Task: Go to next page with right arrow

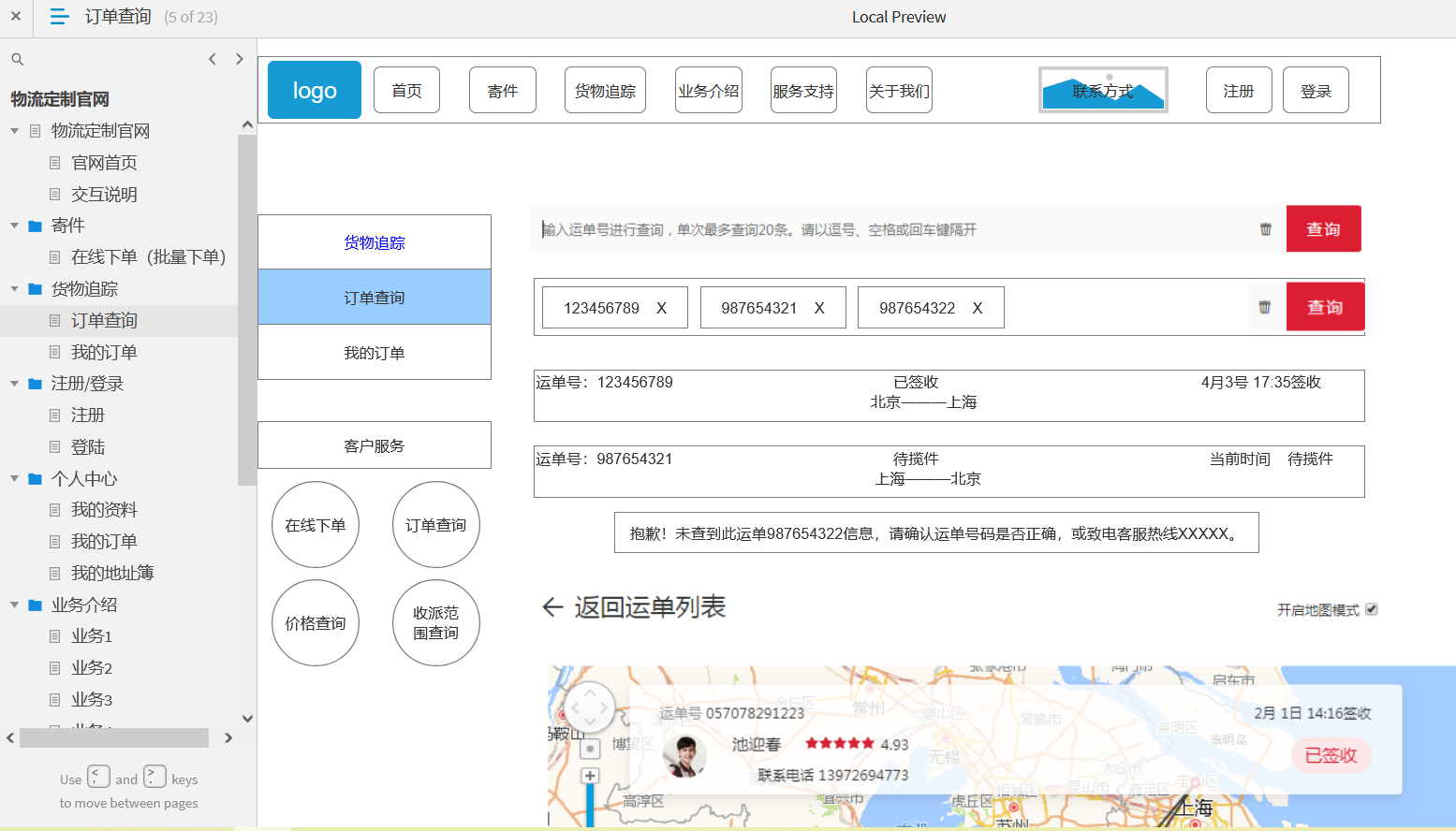Action: pyautogui.click(x=240, y=59)
